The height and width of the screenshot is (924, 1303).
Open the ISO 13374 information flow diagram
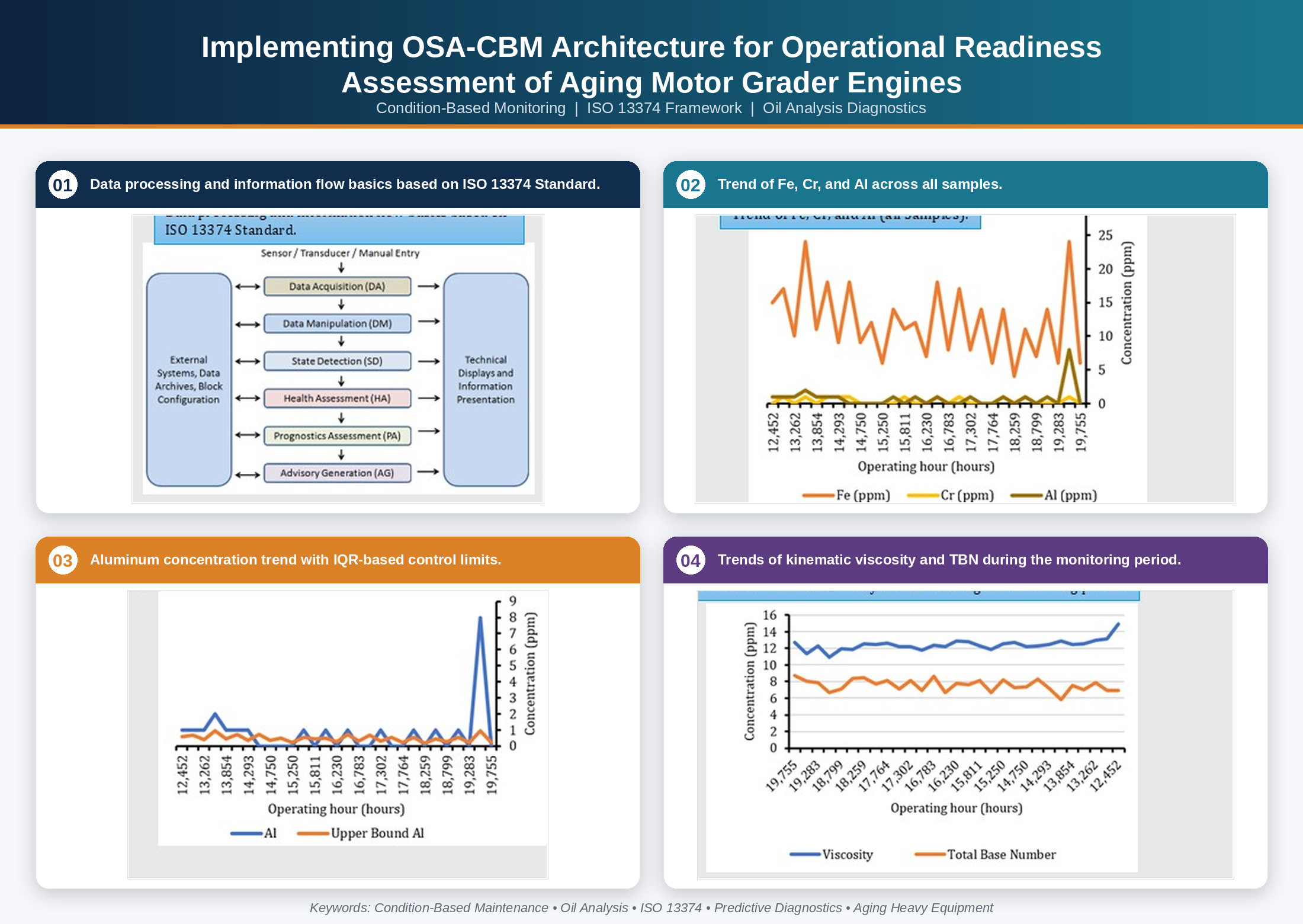pyautogui.click(x=338, y=359)
